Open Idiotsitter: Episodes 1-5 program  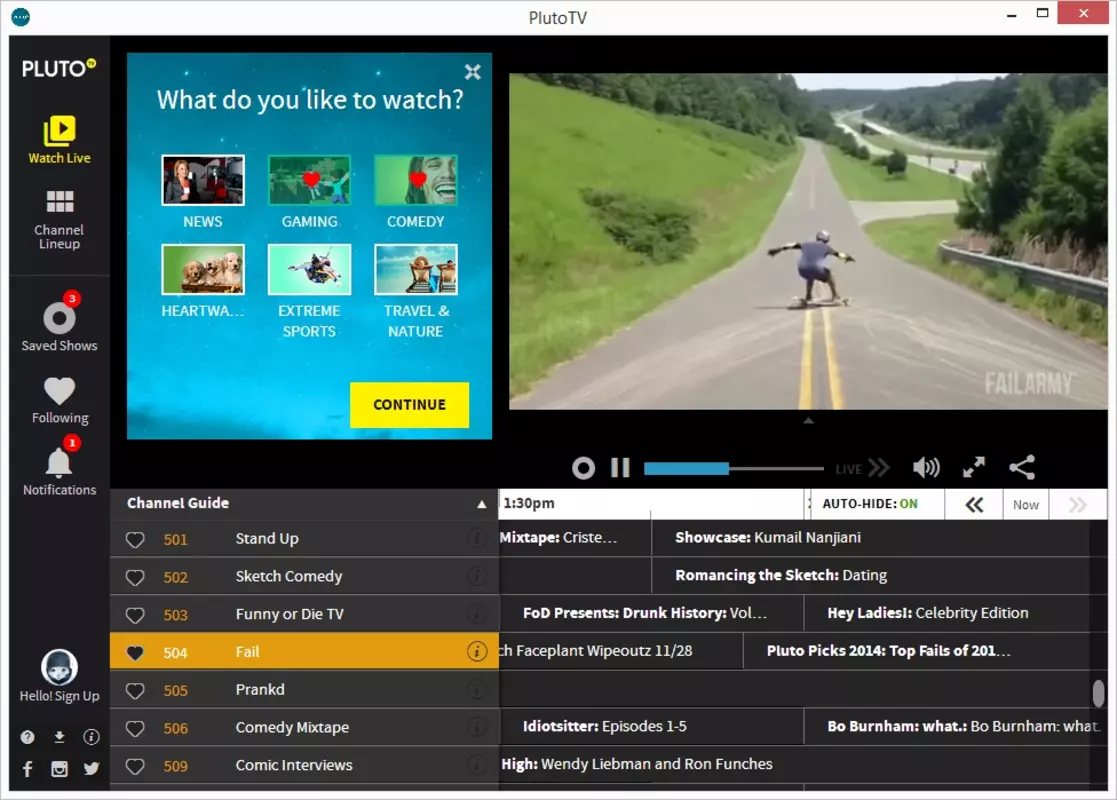click(651, 727)
